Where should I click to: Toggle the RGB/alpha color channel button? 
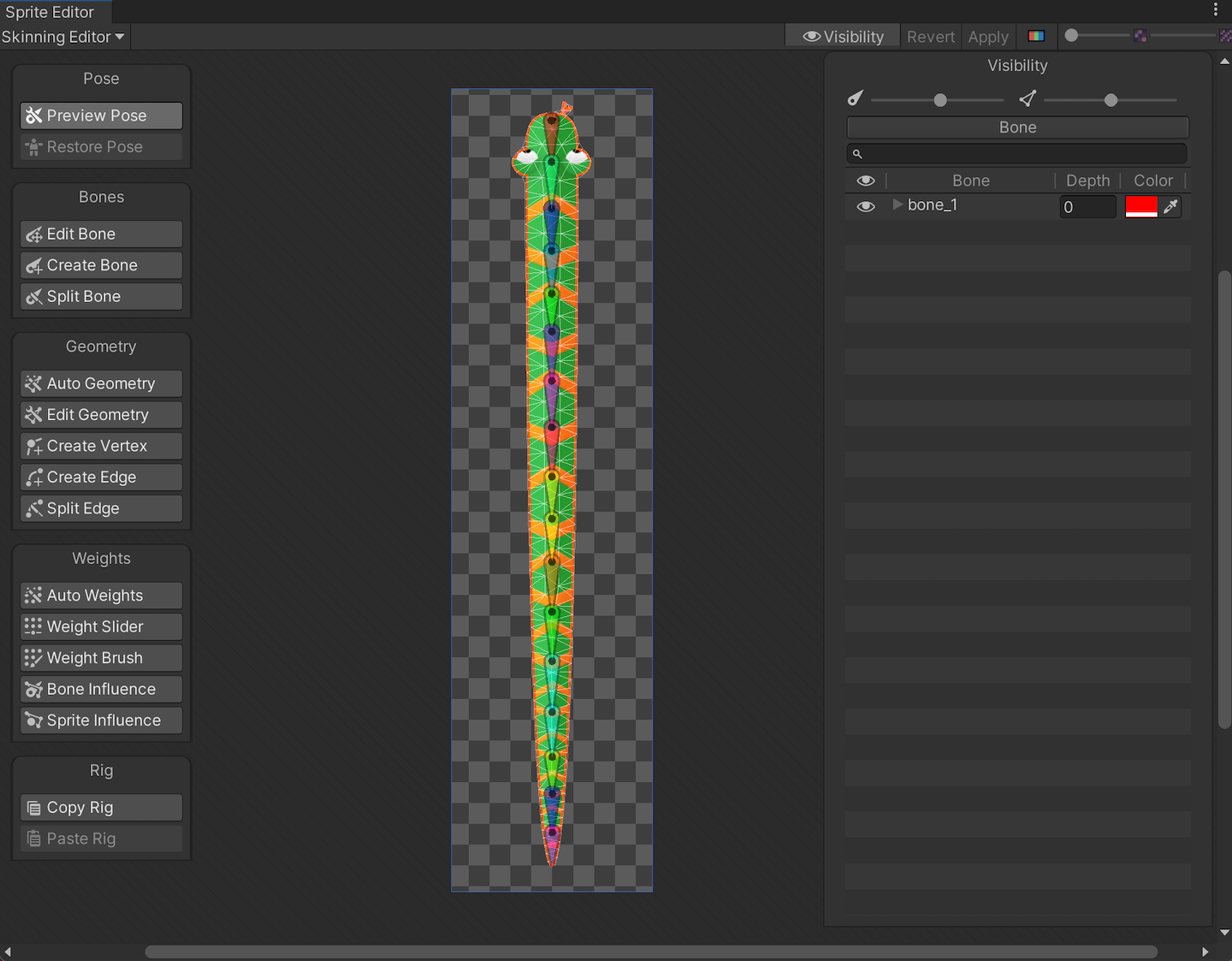point(1036,37)
